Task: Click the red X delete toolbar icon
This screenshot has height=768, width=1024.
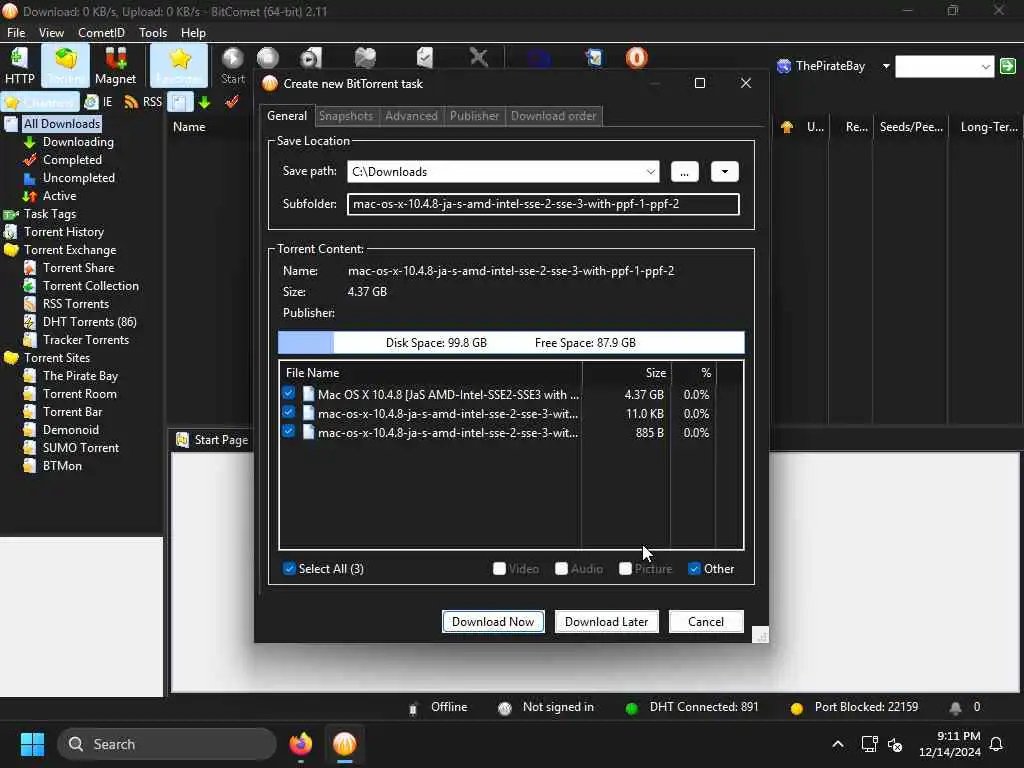Action: [x=479, y=58]
